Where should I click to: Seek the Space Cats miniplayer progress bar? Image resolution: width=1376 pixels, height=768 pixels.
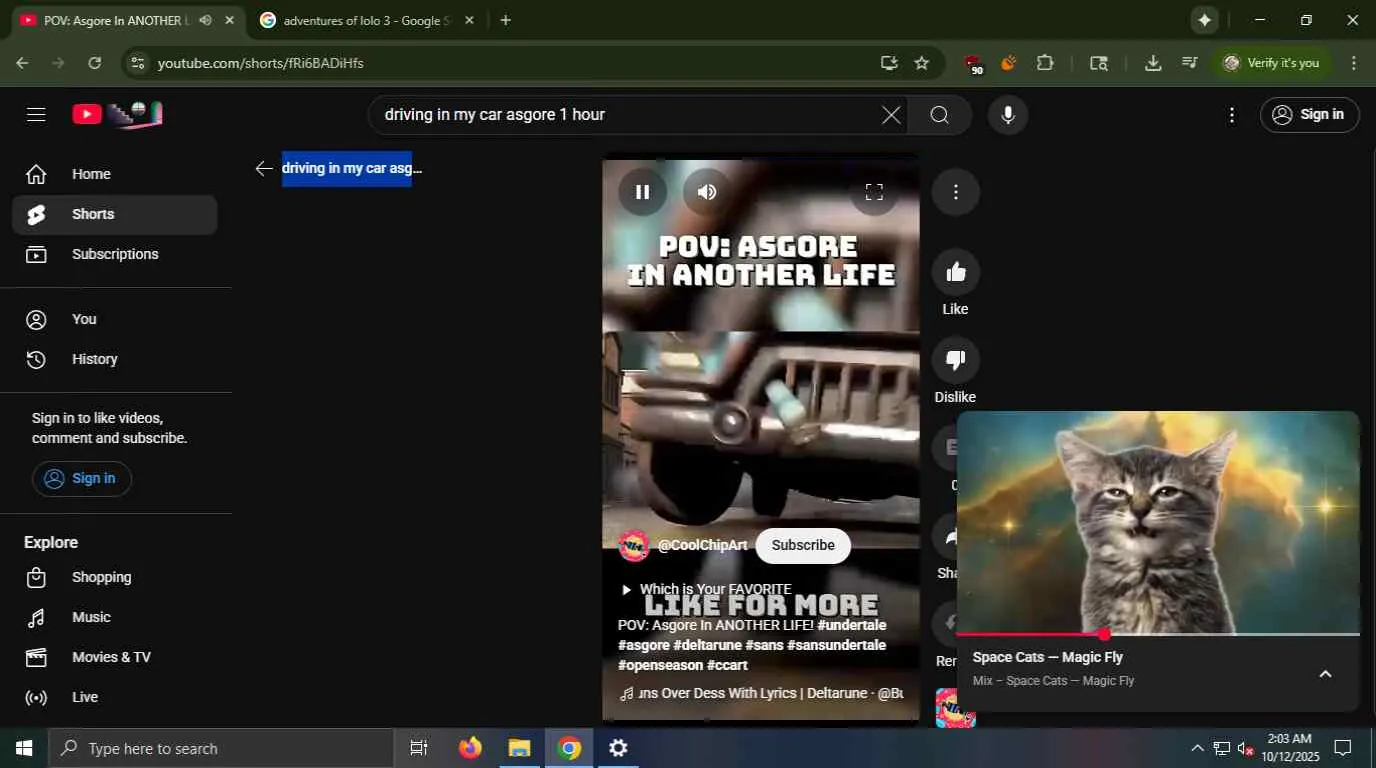[x=1158, y=634]
